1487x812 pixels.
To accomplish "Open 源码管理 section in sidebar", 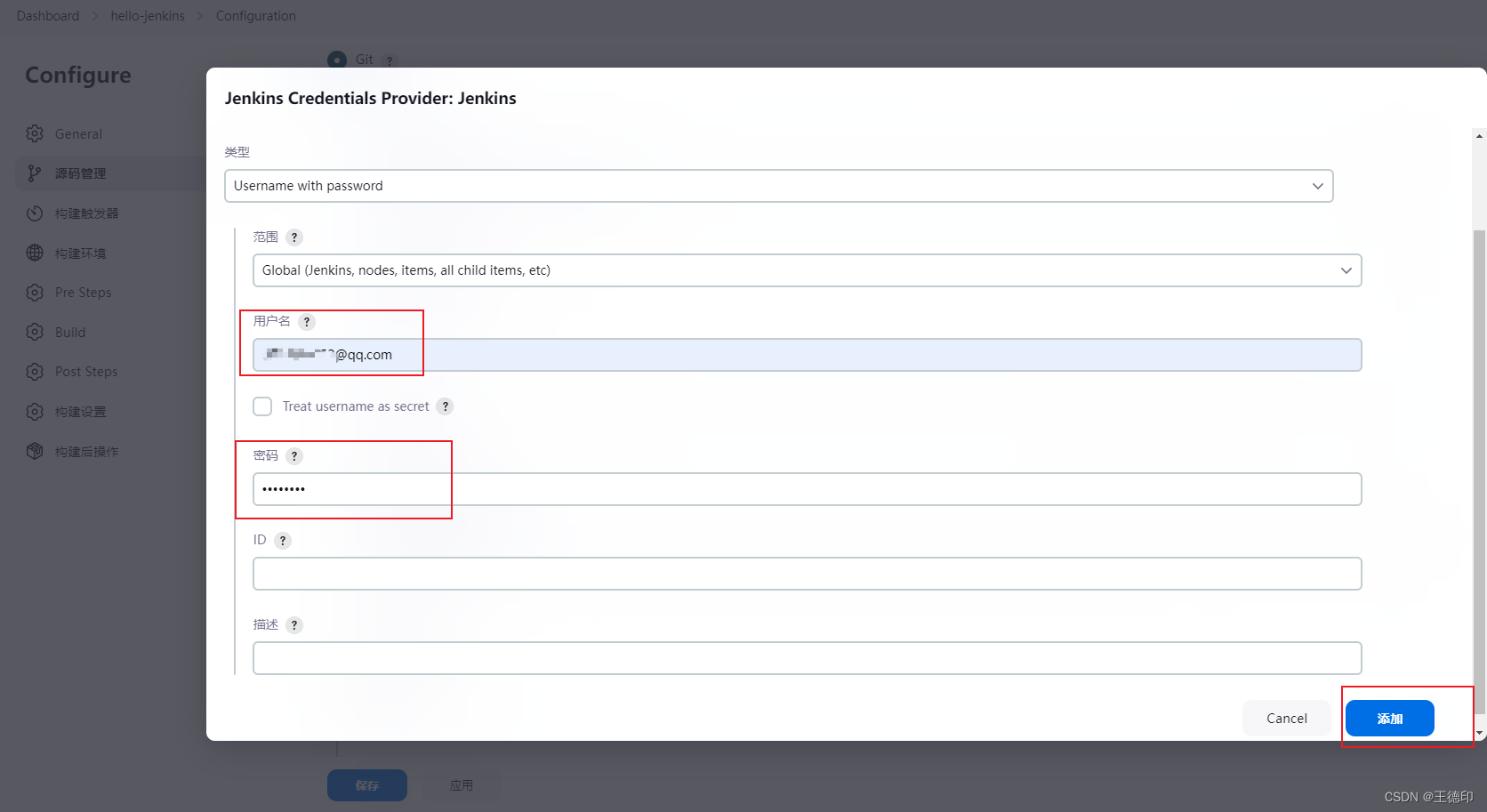I will tap(80, 173).
